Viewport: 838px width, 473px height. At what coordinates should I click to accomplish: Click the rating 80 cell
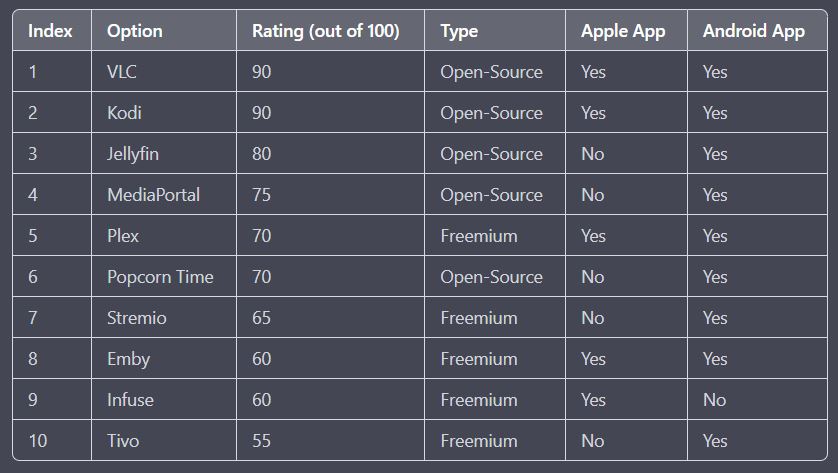261,154
